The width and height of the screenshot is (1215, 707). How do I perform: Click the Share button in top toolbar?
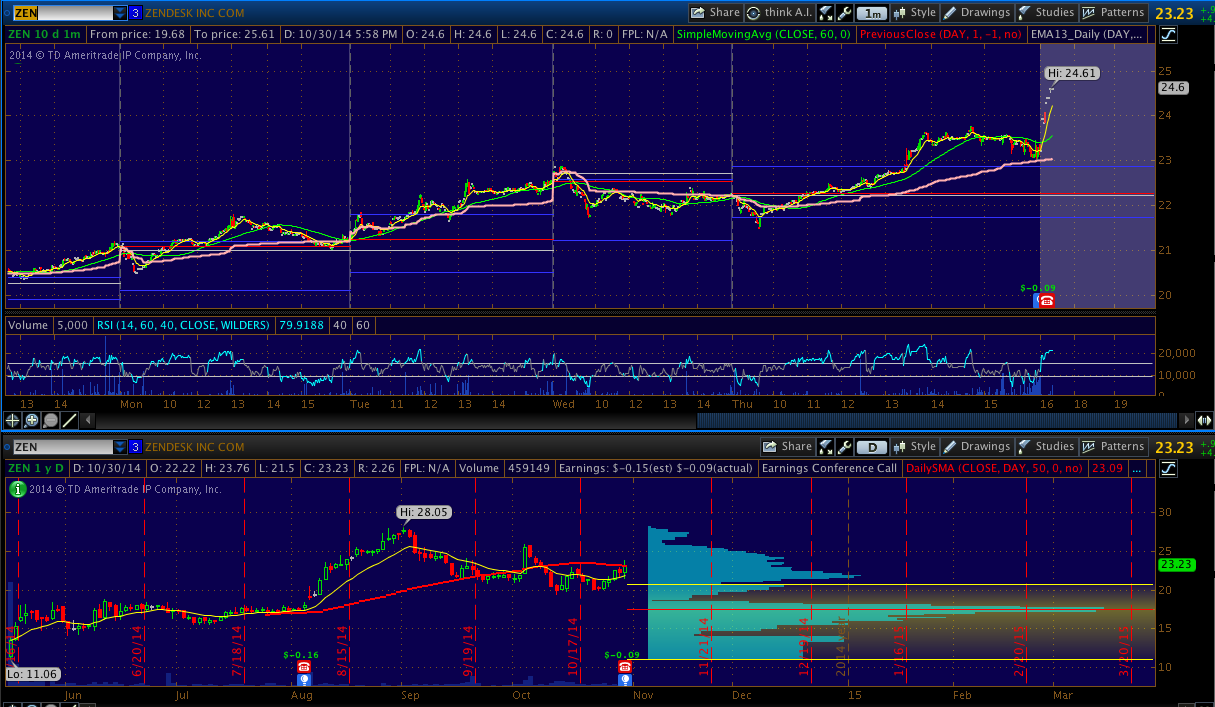(x=716, y=13)
